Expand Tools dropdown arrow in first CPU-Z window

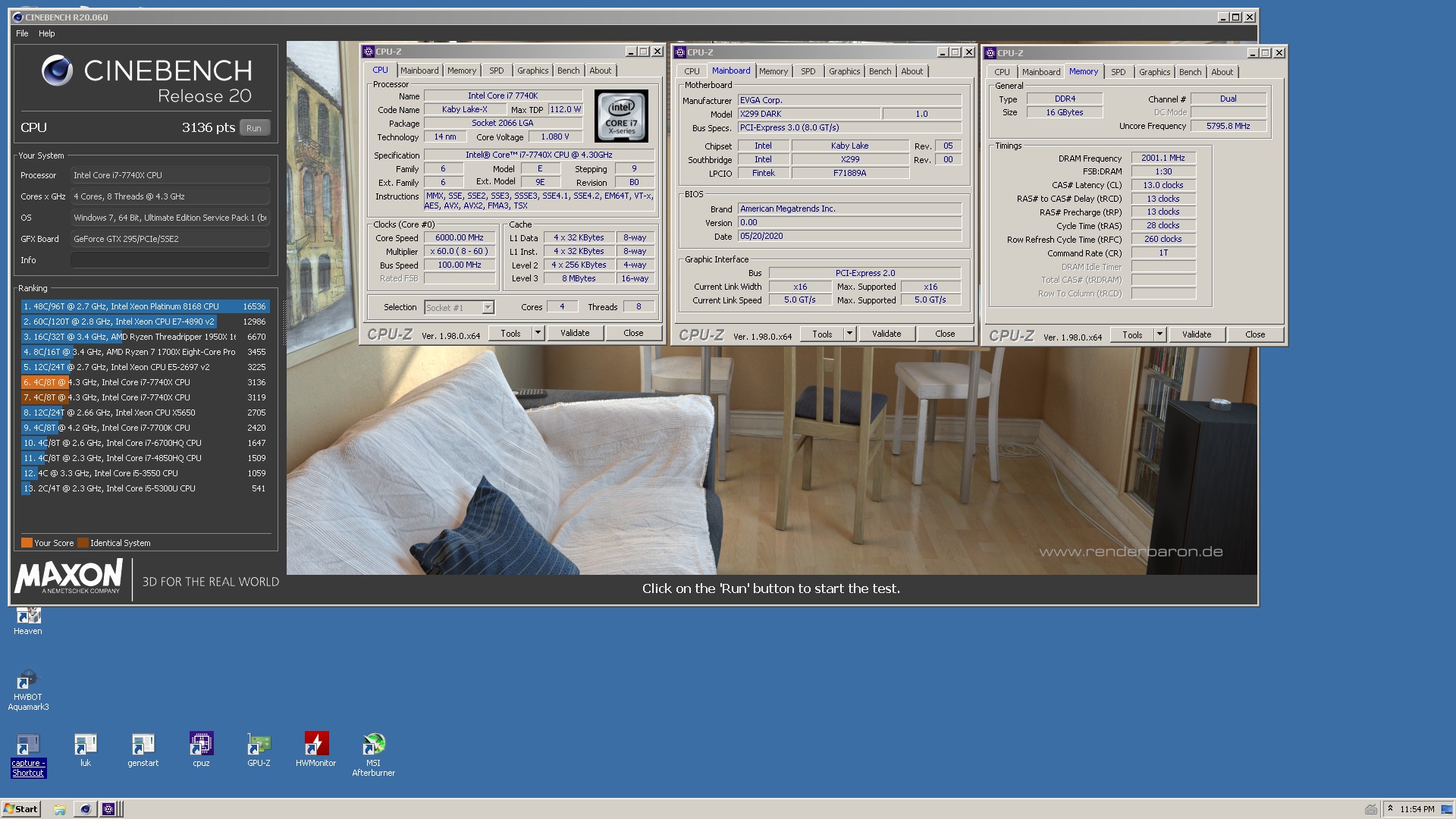tap(538, 333)
